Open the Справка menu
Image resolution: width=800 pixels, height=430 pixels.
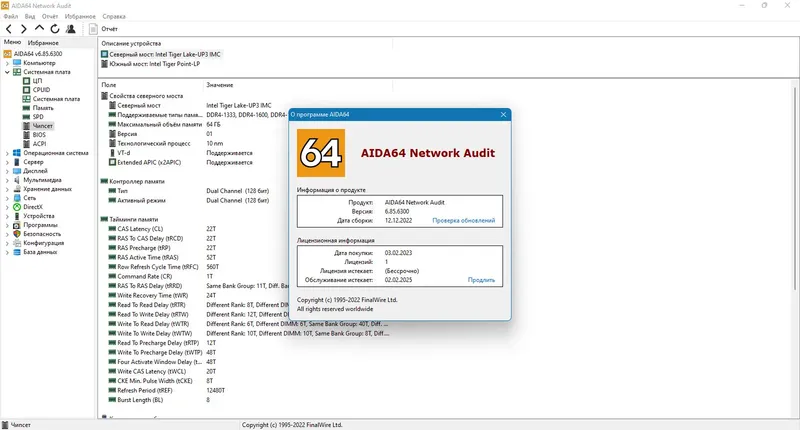coord(114,16)
